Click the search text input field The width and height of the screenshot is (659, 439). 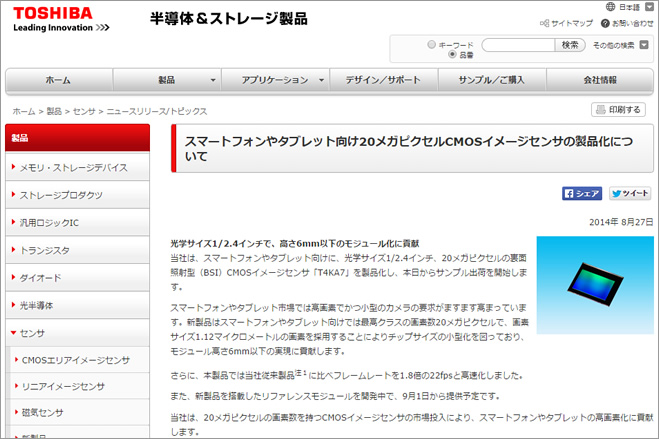coord(518,45)
